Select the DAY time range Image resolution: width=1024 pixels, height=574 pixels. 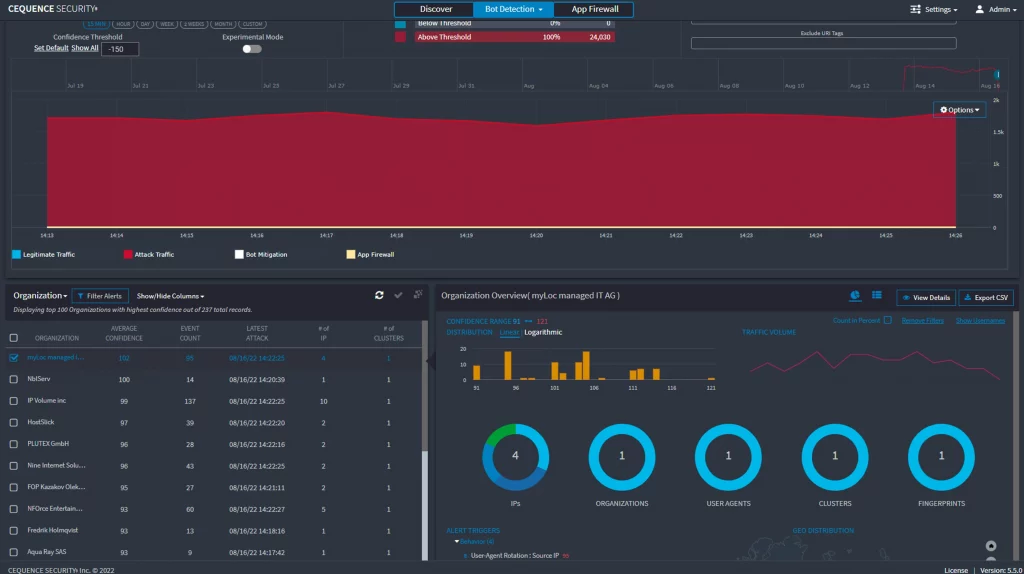coord(145,24)
